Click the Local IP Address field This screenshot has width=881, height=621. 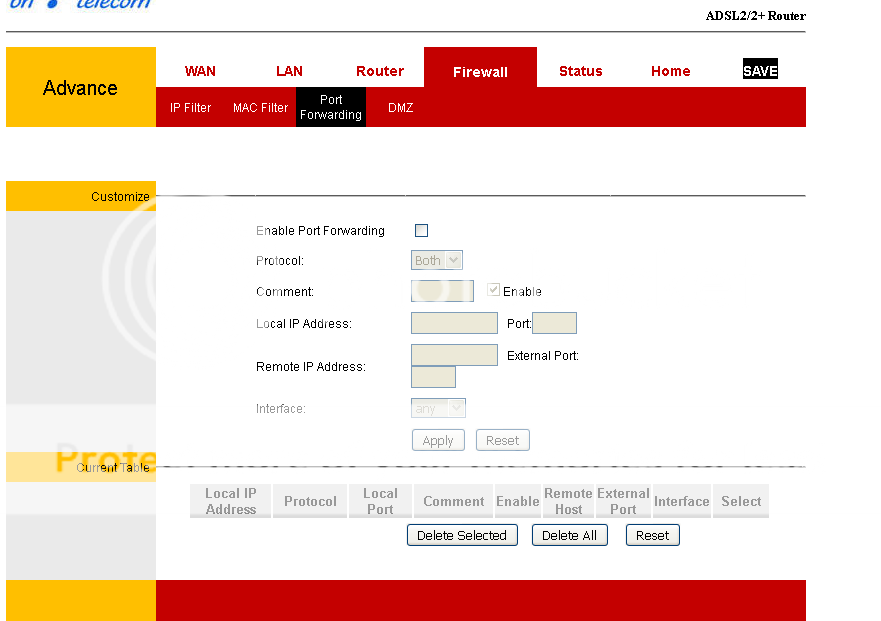coord(454,323)
